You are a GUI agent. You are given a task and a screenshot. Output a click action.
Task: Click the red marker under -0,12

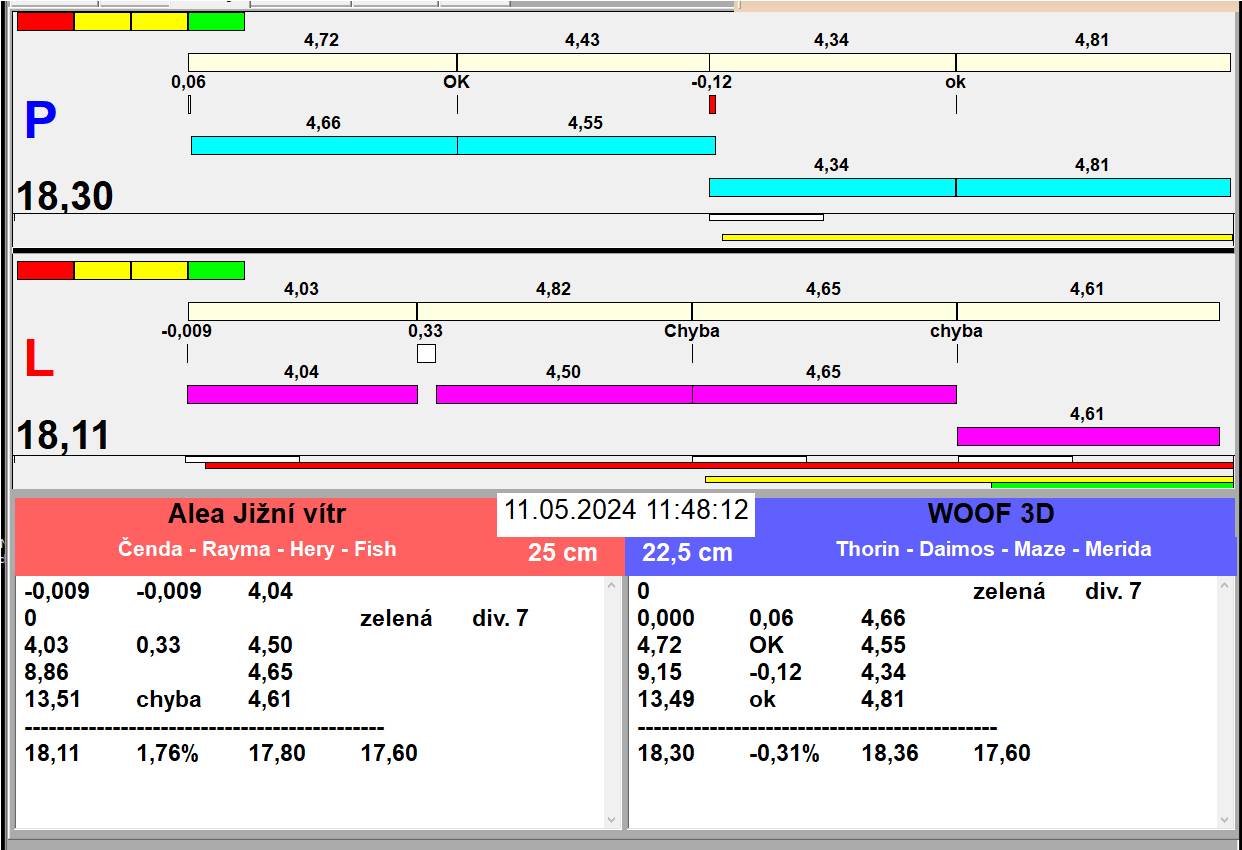tap(712, 104)
